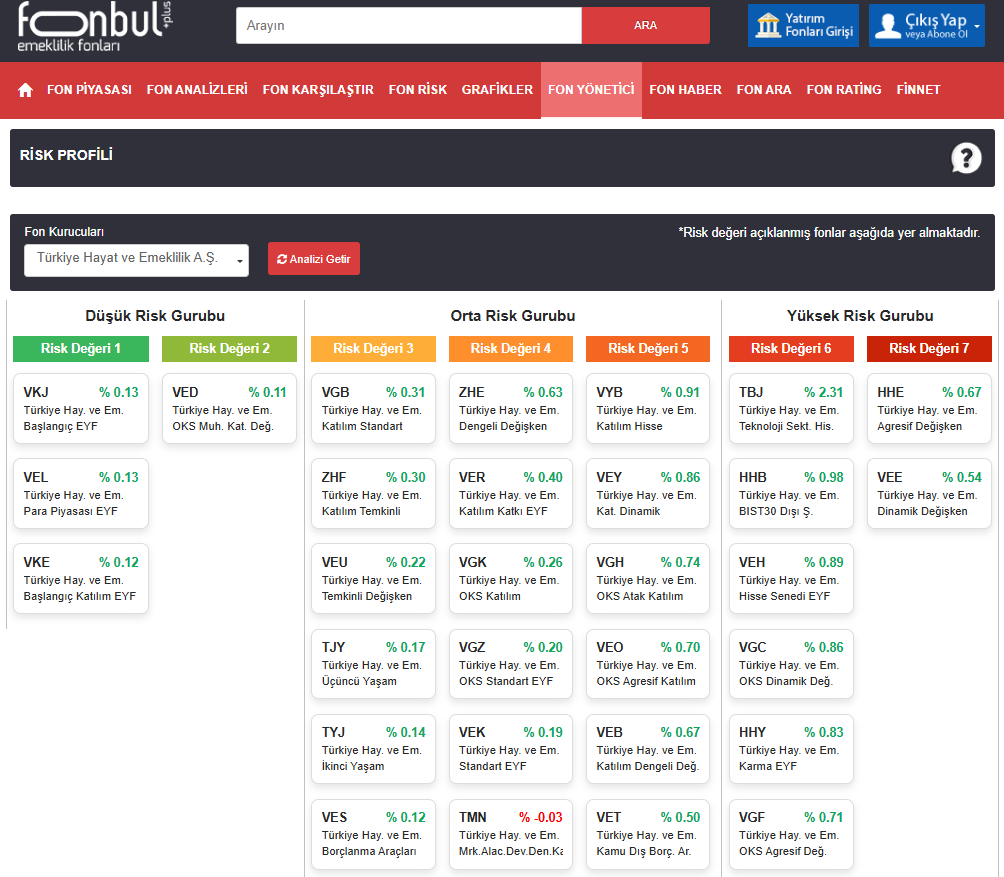1004x877 pixels.
Task: Click the Arayın search field
Action: (x=409, y=26)
